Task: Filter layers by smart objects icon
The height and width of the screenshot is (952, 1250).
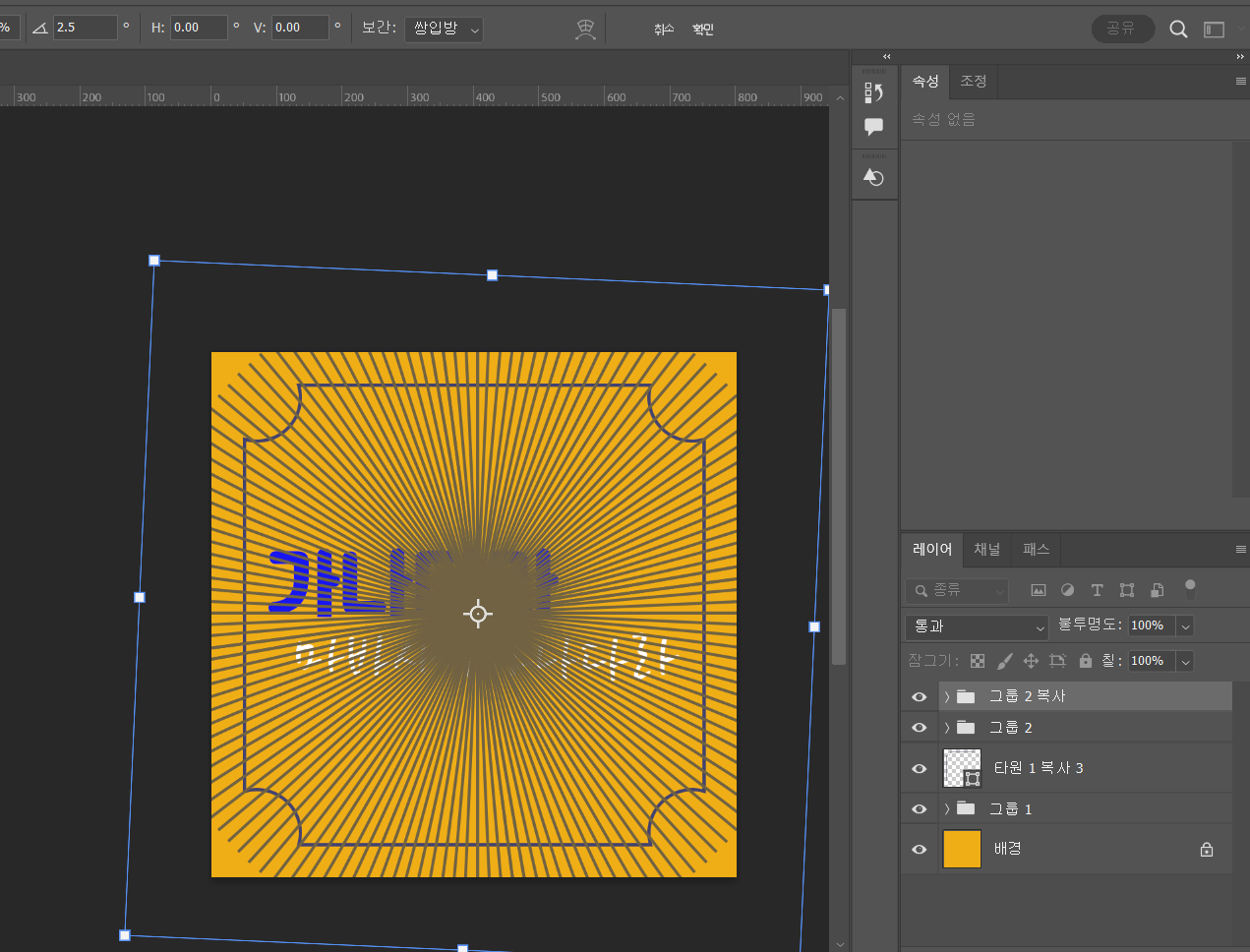Action: coord(1158,590)
